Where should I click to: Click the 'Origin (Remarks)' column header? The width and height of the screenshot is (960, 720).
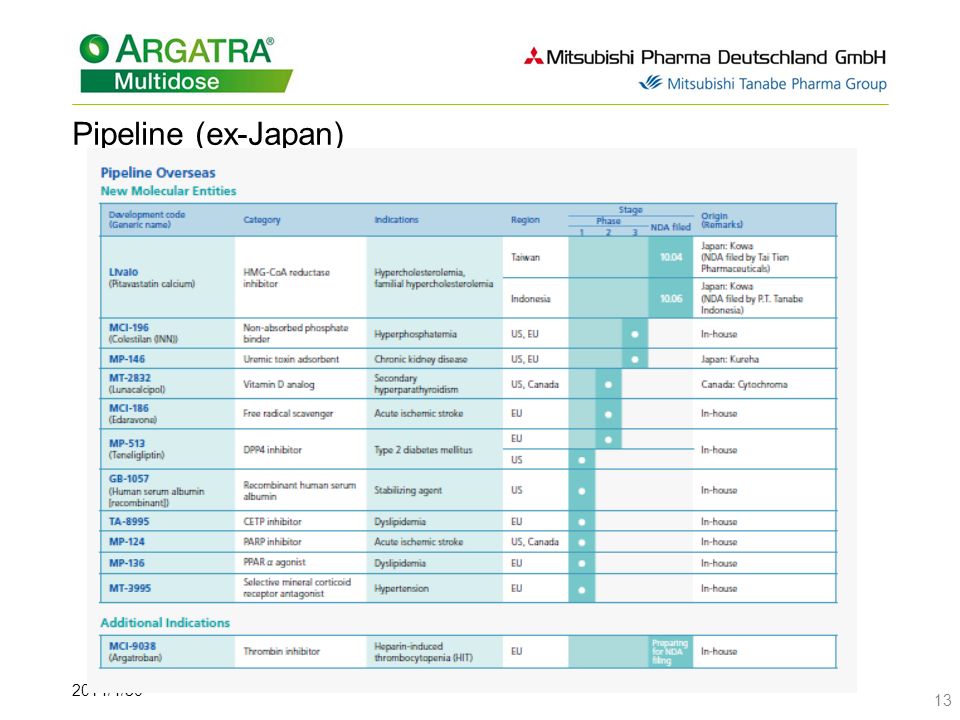pos(721,220)
